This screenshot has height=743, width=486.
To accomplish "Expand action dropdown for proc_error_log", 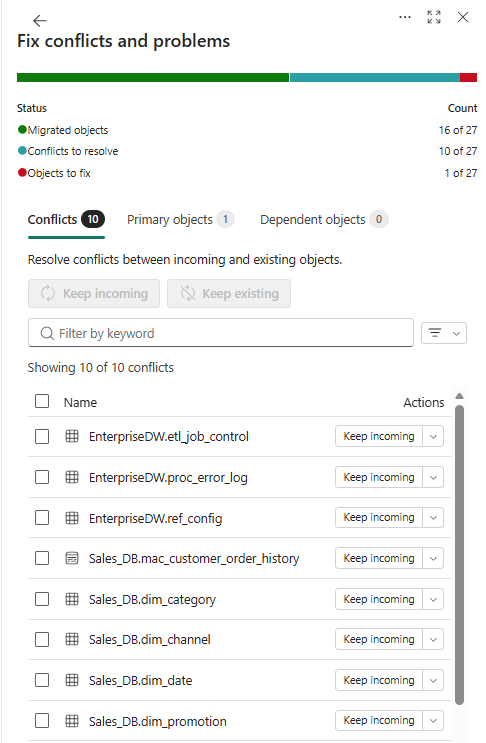I will pos(433,477).
